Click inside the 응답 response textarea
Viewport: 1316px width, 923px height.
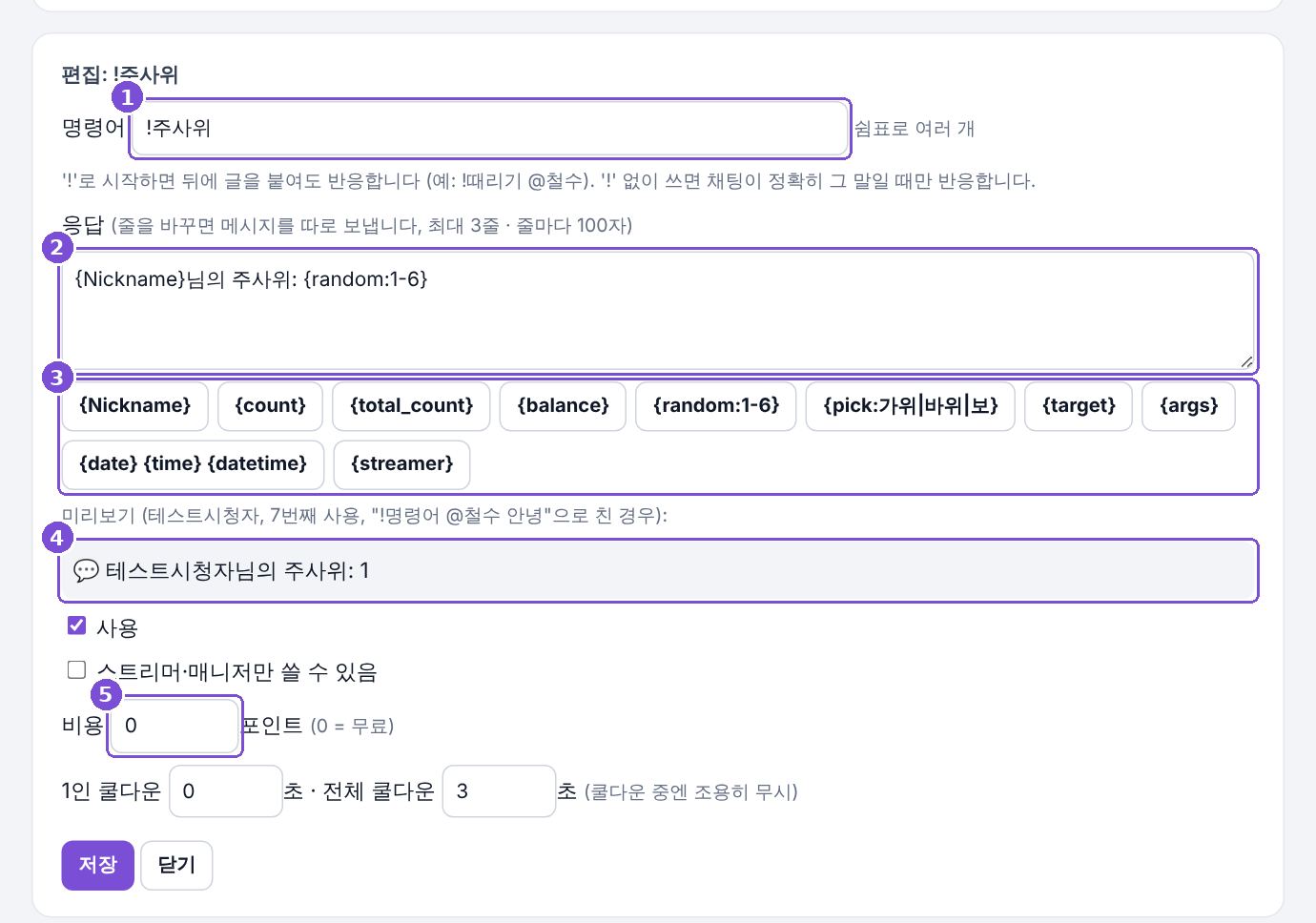[658, 311]
